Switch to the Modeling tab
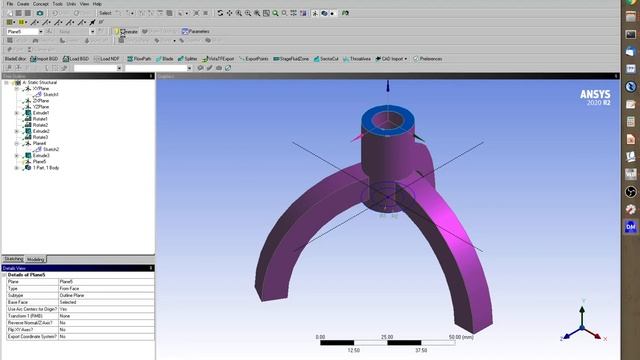This screenshot has height=360, width=640. 36,259
